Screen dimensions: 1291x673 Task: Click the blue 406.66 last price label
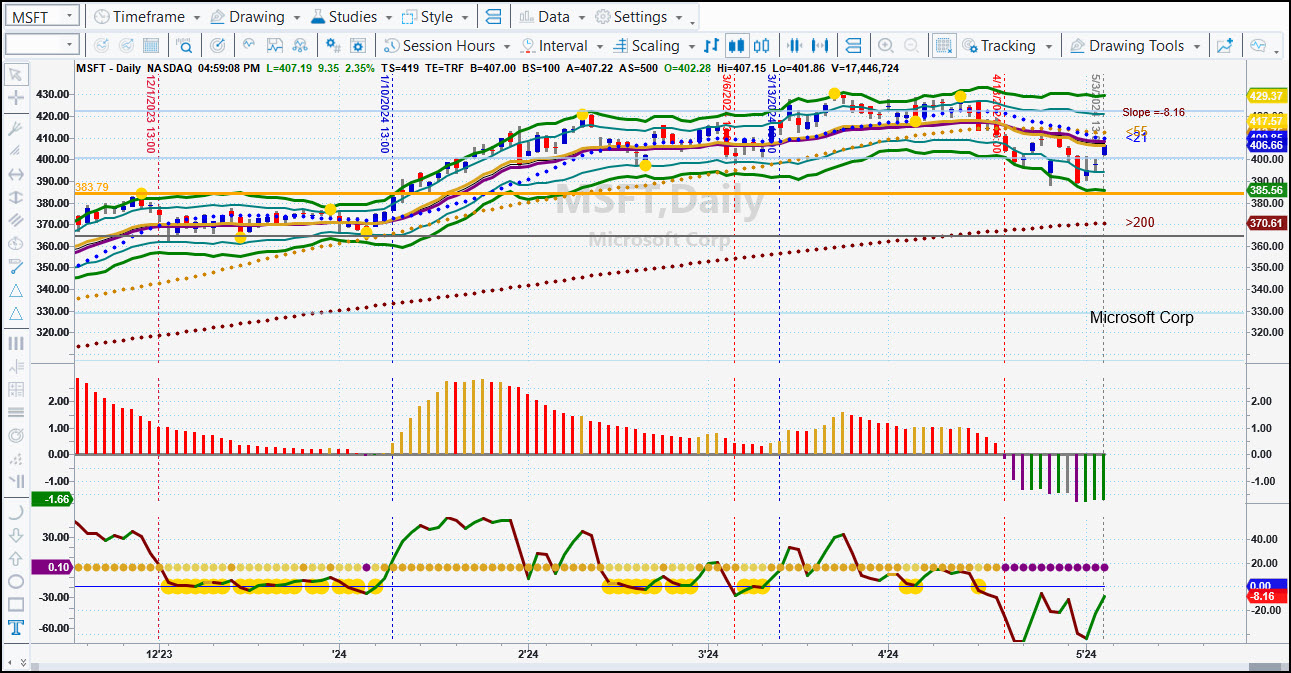(x=1266, y=145)
